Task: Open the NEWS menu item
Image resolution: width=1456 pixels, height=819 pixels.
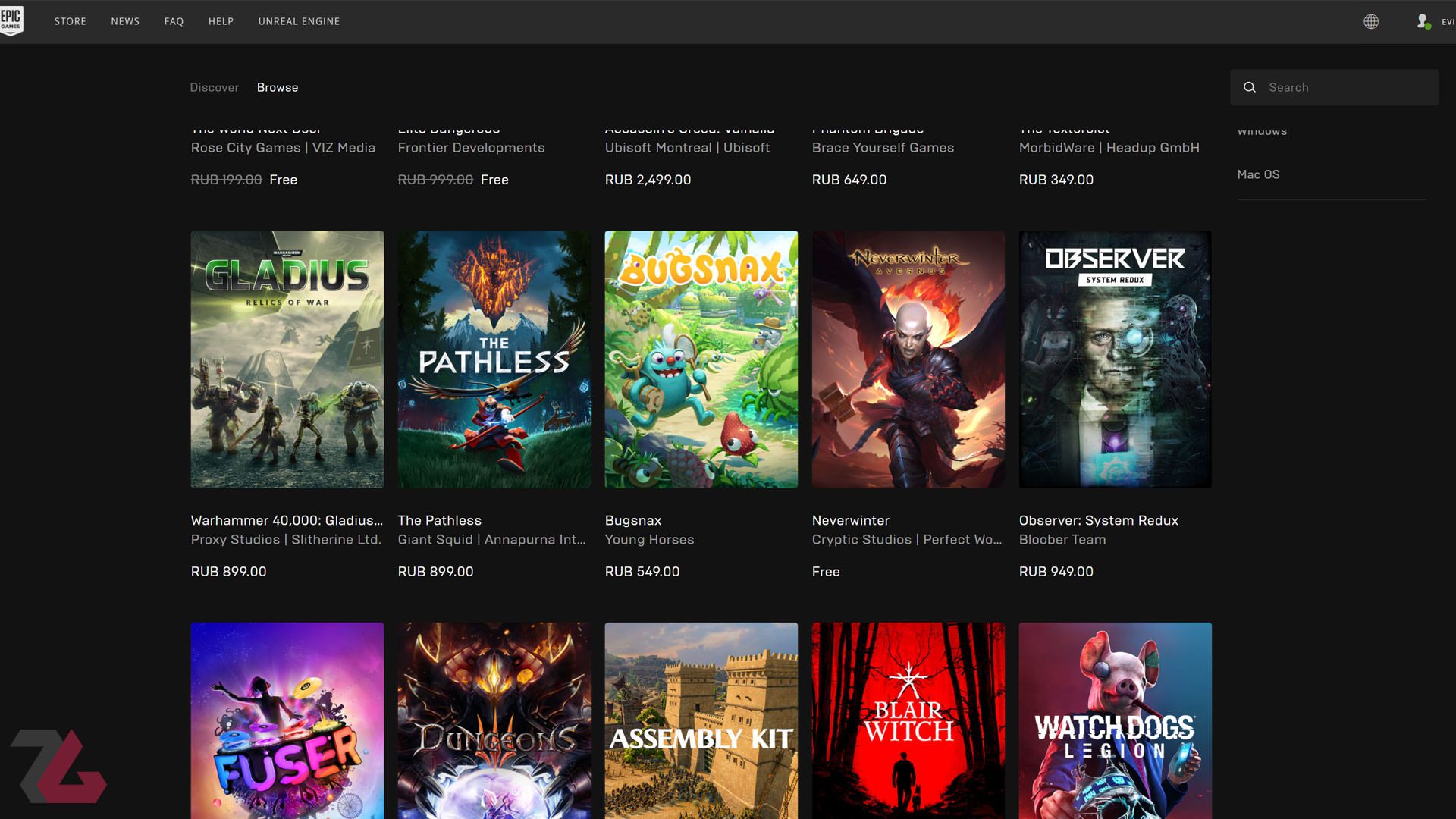Action: (x=125, y=21)
